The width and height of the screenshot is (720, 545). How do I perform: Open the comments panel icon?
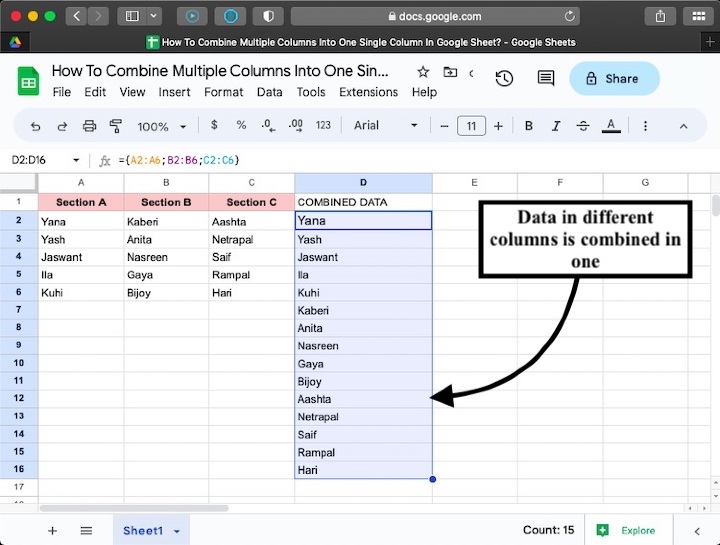click(x=545, y=79)
